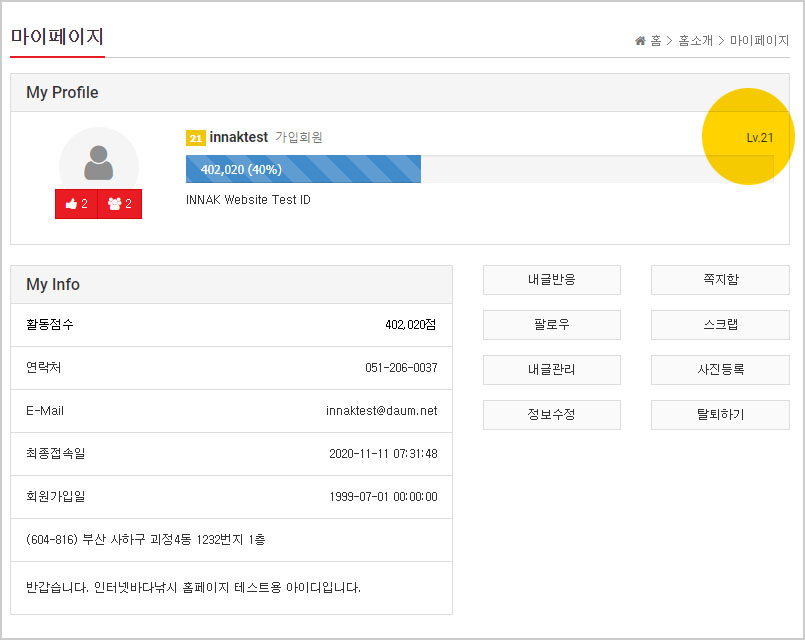The image size is (805, 640).
Task: Click 정보수정 to edit profile
Action: (551, 415)
